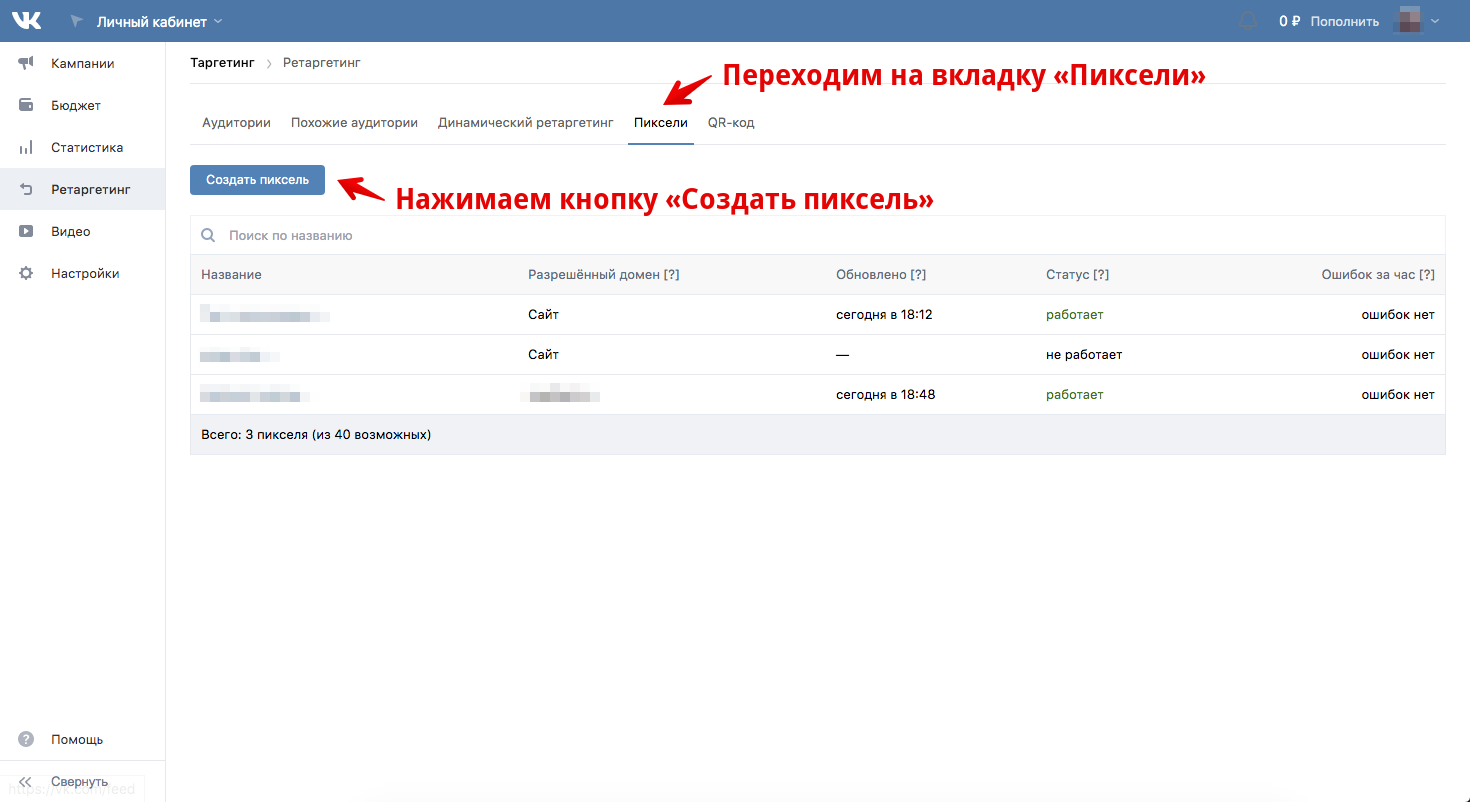Click the Бюджет wallet icon
The height and width of the screenshot is (802, 1470).
tap(26, 105)
